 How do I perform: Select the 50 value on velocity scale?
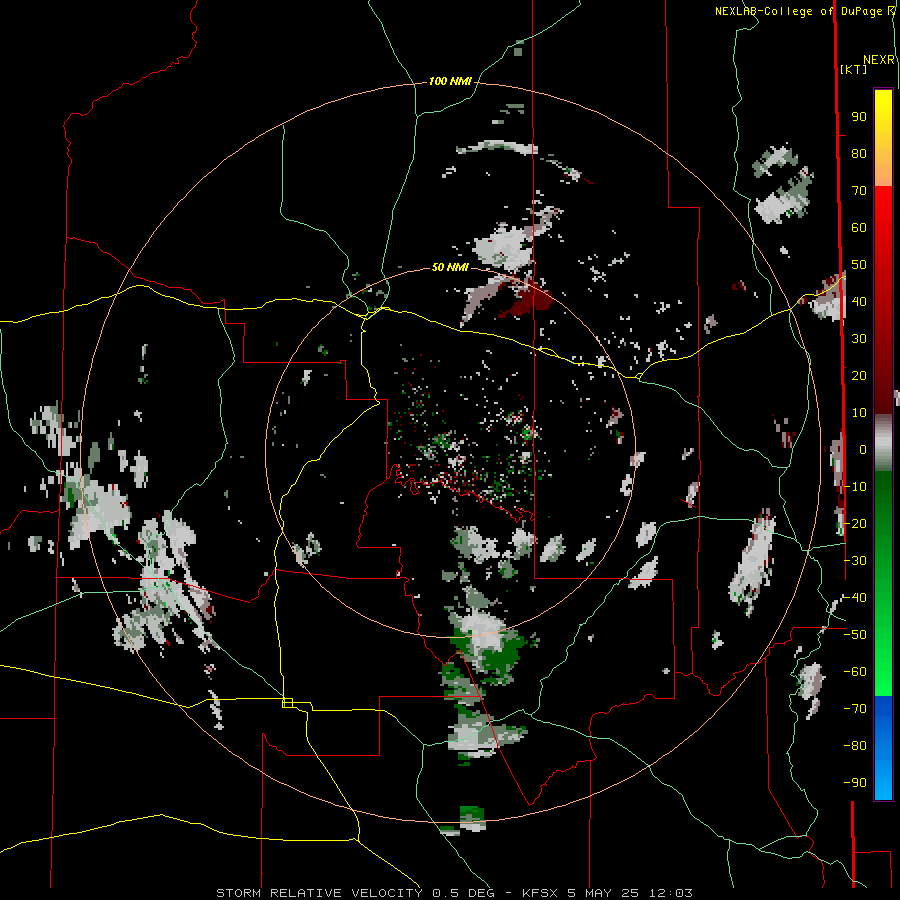pyautogui.click(x=859, y=265)
